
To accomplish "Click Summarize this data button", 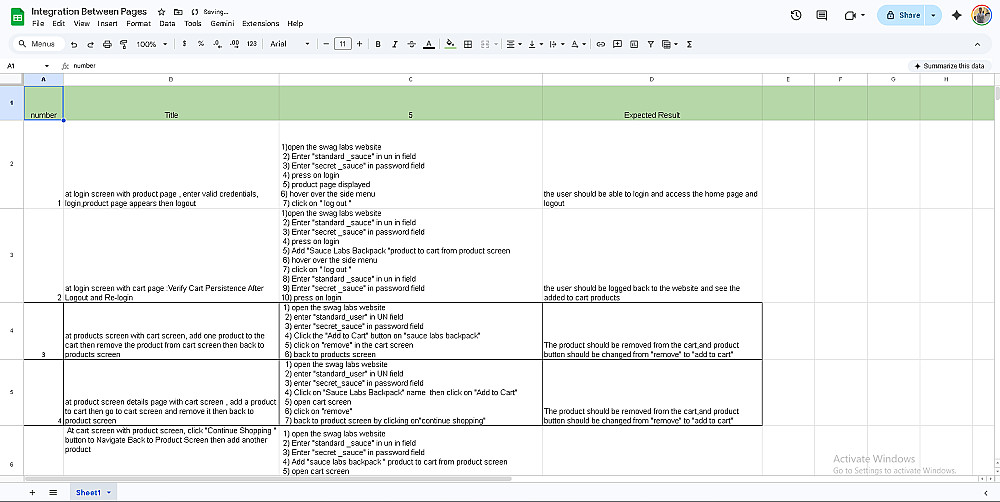I will click(x=949, y=66).
